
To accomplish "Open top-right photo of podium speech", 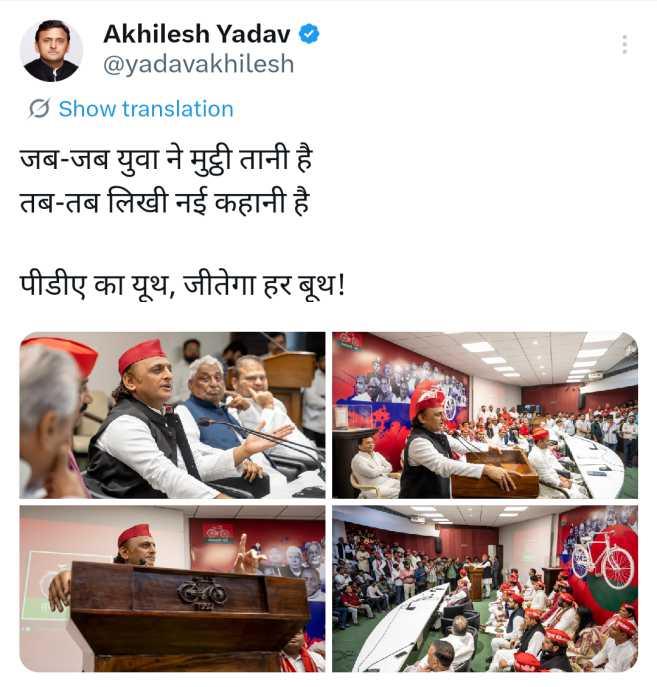I will [485, 415].
